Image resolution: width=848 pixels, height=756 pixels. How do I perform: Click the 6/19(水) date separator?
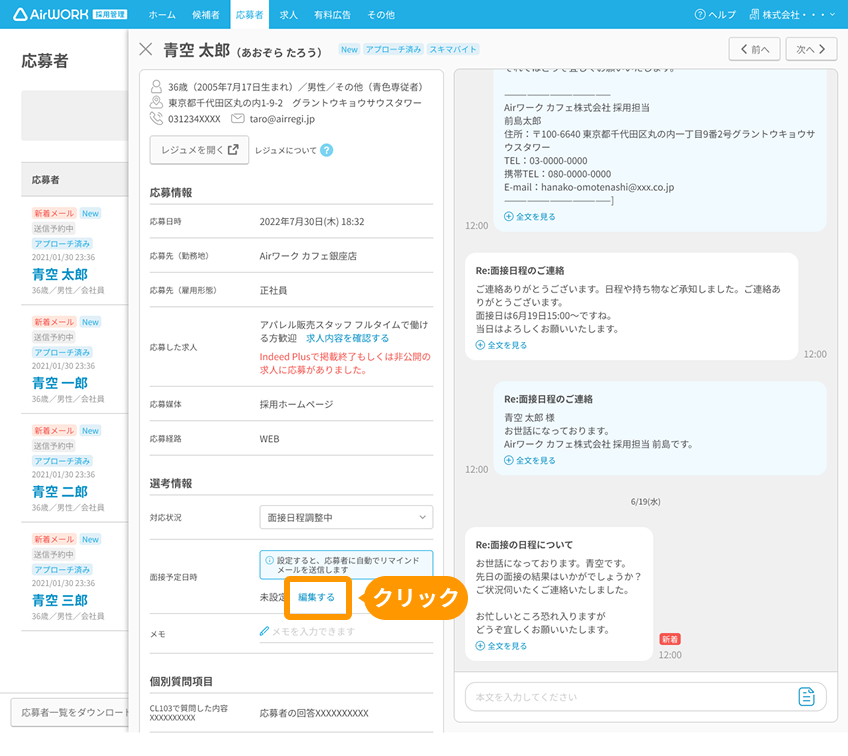pos(645,501)
